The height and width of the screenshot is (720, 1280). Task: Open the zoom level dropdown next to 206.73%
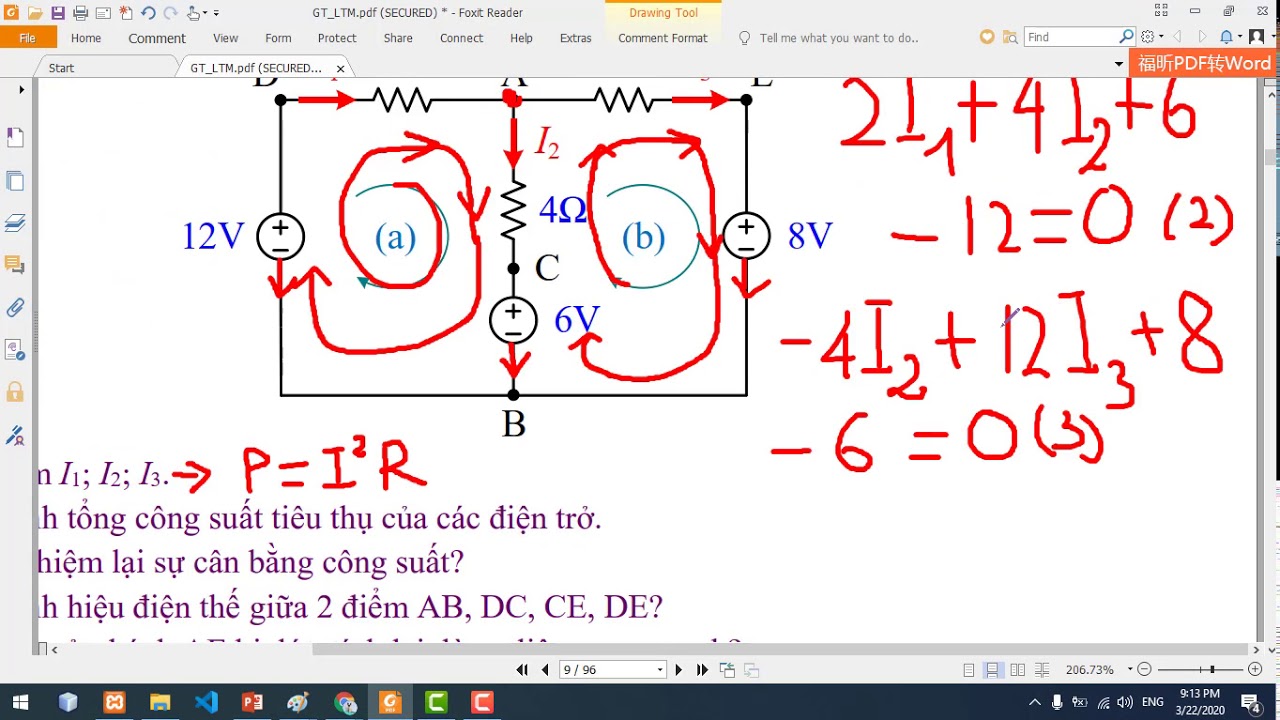[x=1130, y=670]
